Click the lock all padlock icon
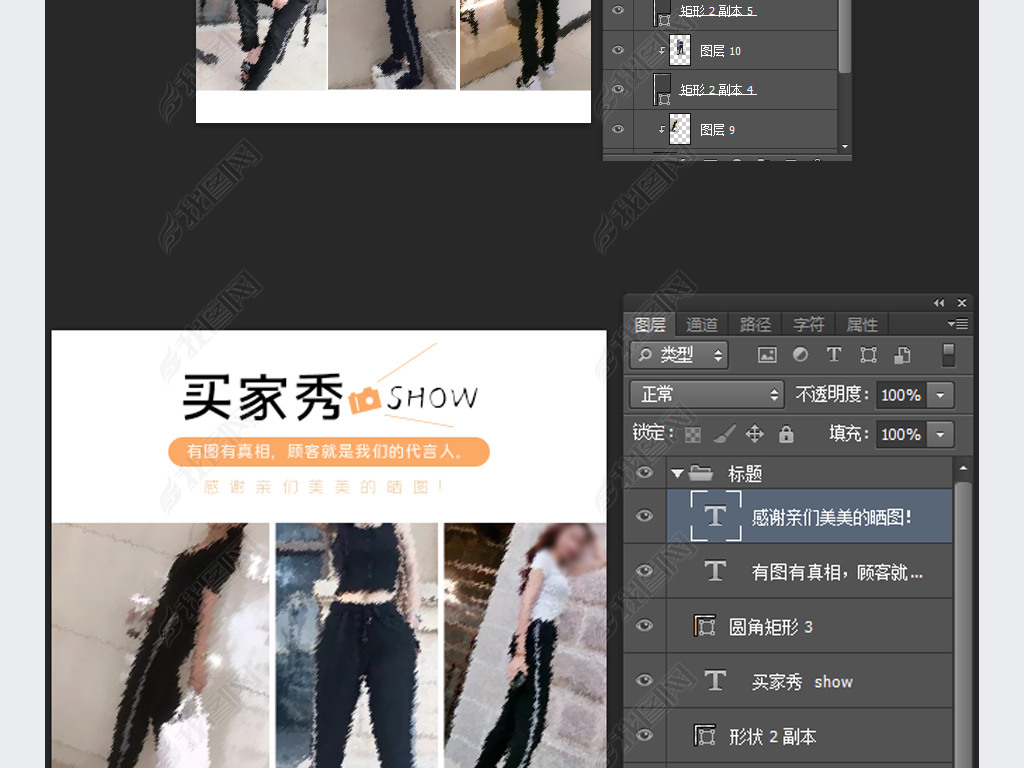Viewport: 1024px width, 768px height. 786,434
